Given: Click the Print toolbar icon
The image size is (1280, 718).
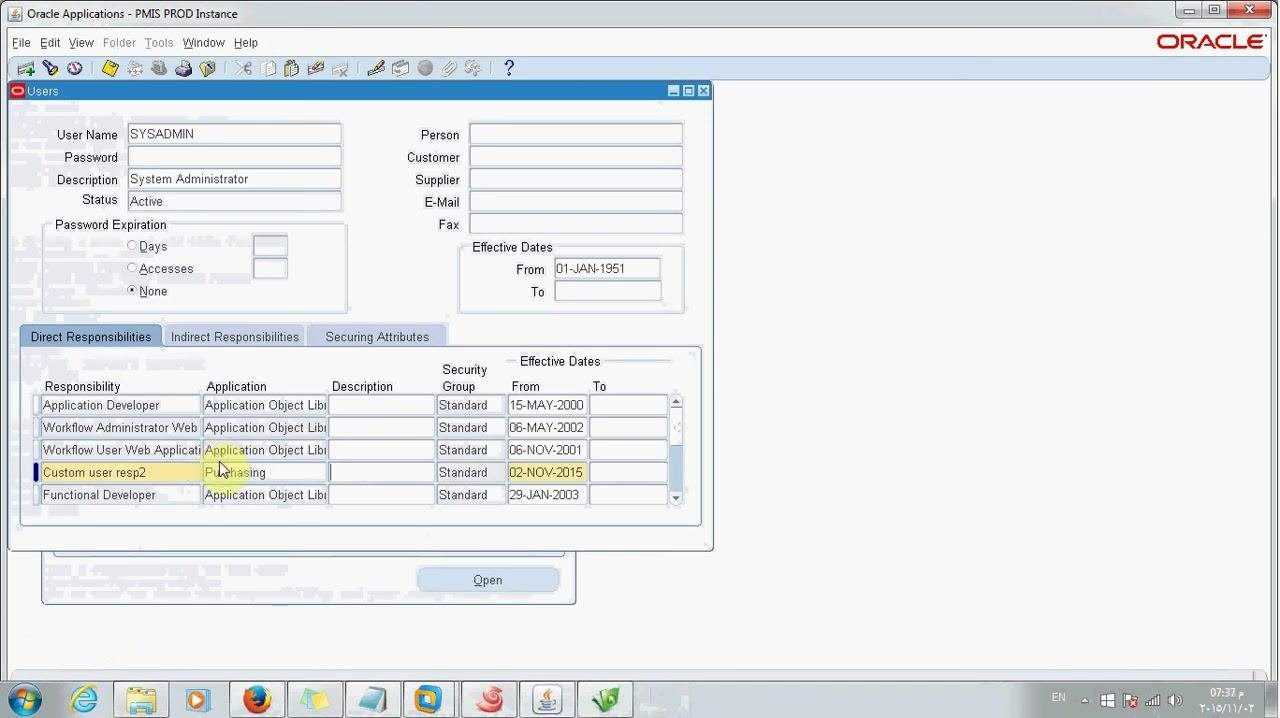Looking at the screenshot, I should click(184, 68).
